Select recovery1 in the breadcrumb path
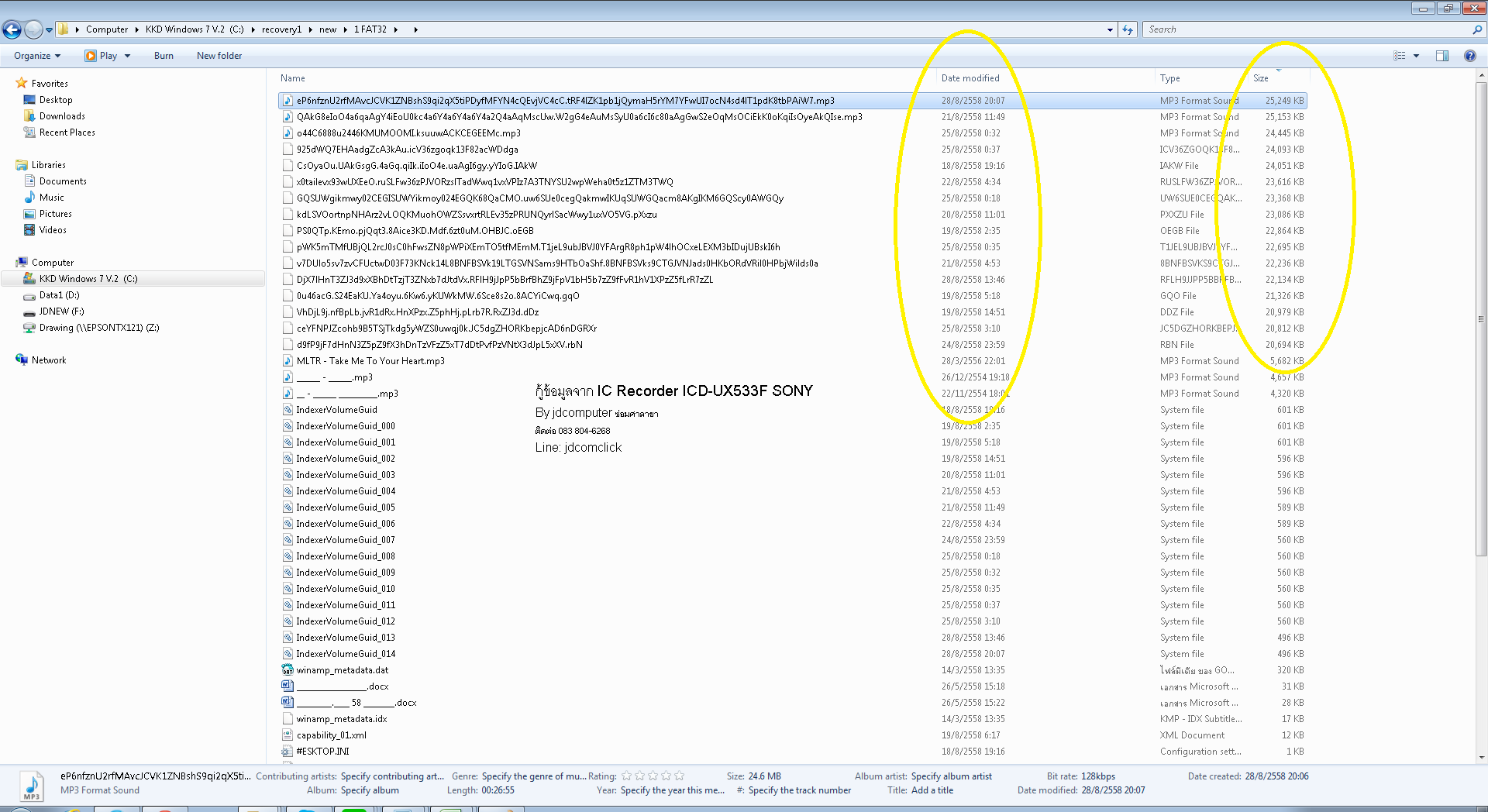This screenshot has height=812, width=1488. coord(281,29)
